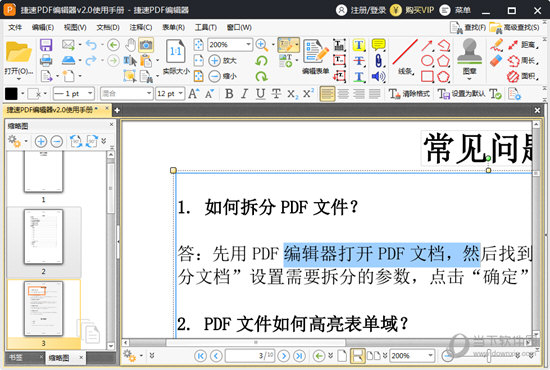Viewport: 550px width, 370px height.
Task: Select the sound annotation speaker tool
Action: coord(378,76)
